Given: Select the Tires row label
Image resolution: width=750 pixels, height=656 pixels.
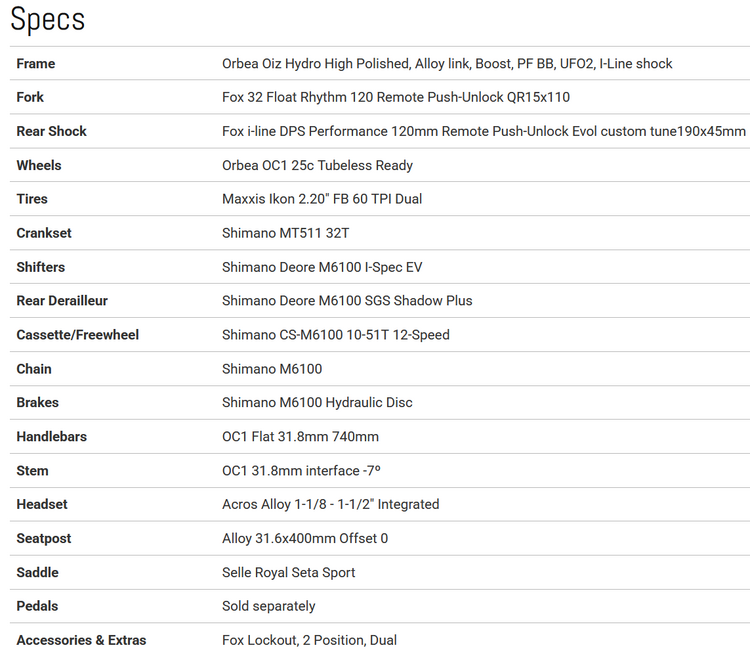Looking at the screenshot, I should pos(32,199).
